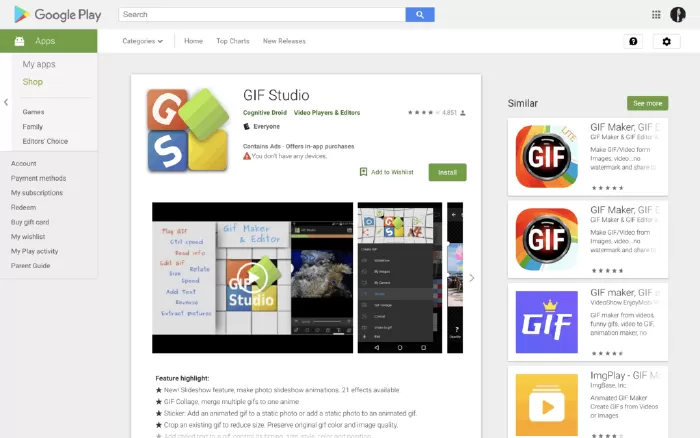The width and height of the screenshot is (700, 438).
Task: Open the New Releases tab
Action: click(284, 41)
